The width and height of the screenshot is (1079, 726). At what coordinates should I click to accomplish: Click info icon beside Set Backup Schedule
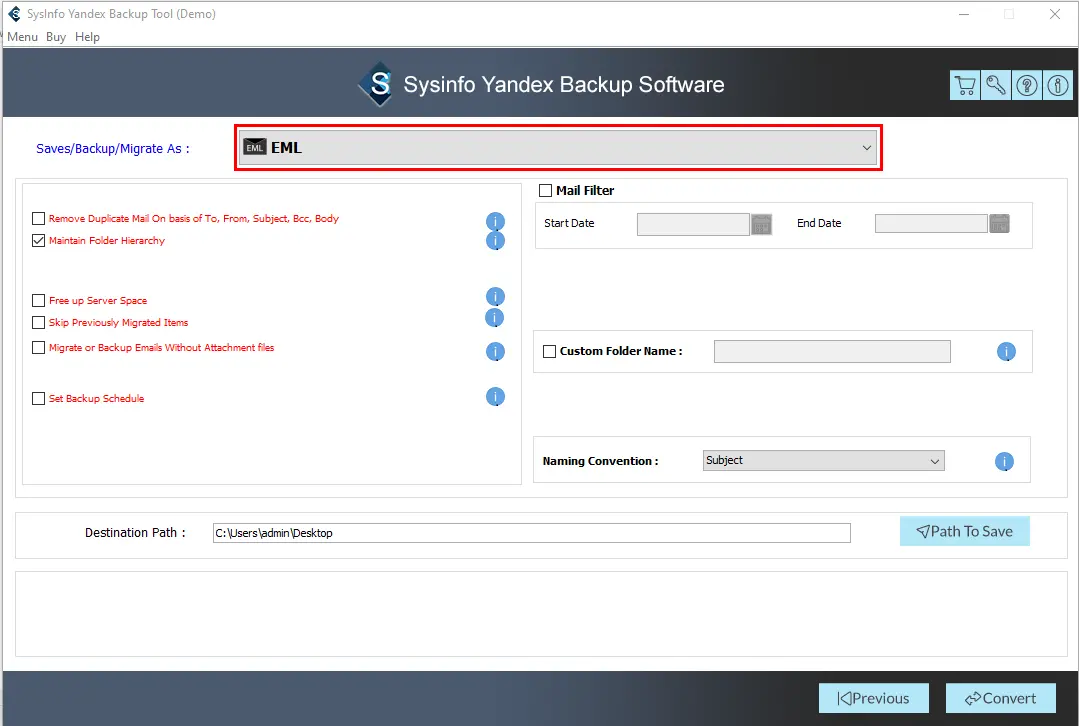pyautogui.click(x=495, y=397)
